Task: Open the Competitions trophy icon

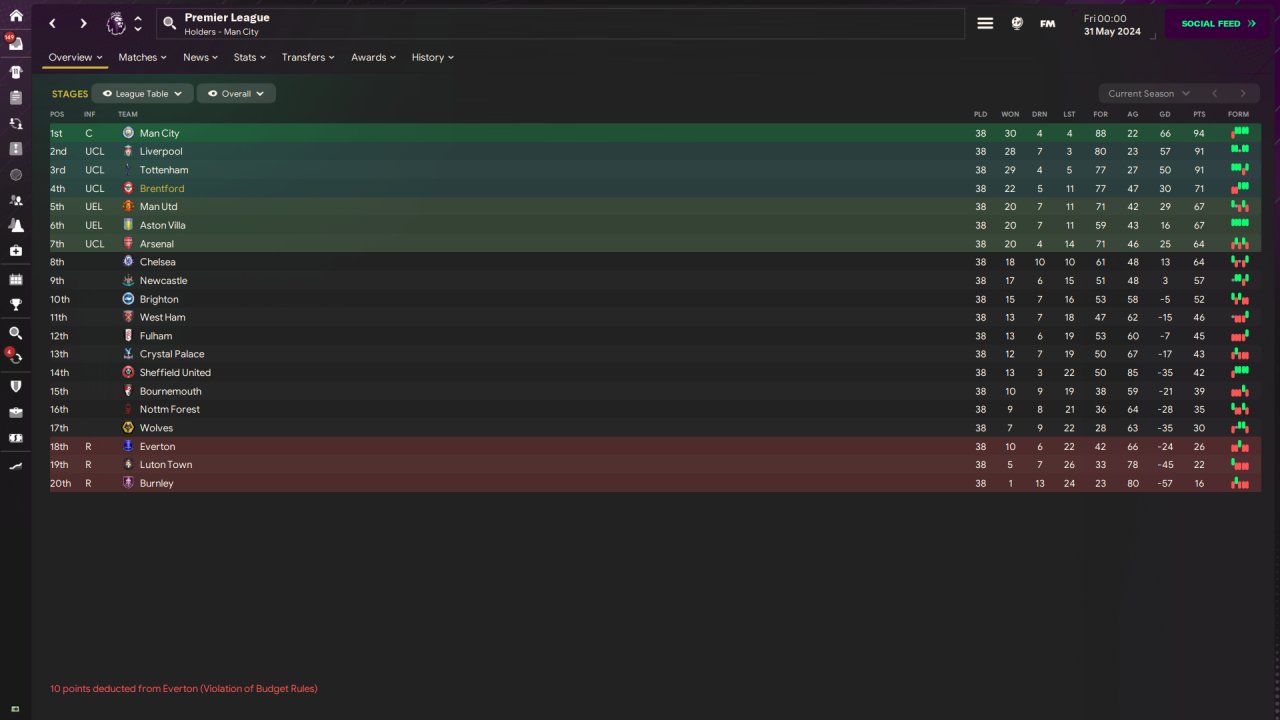Action: click(15, 305)
